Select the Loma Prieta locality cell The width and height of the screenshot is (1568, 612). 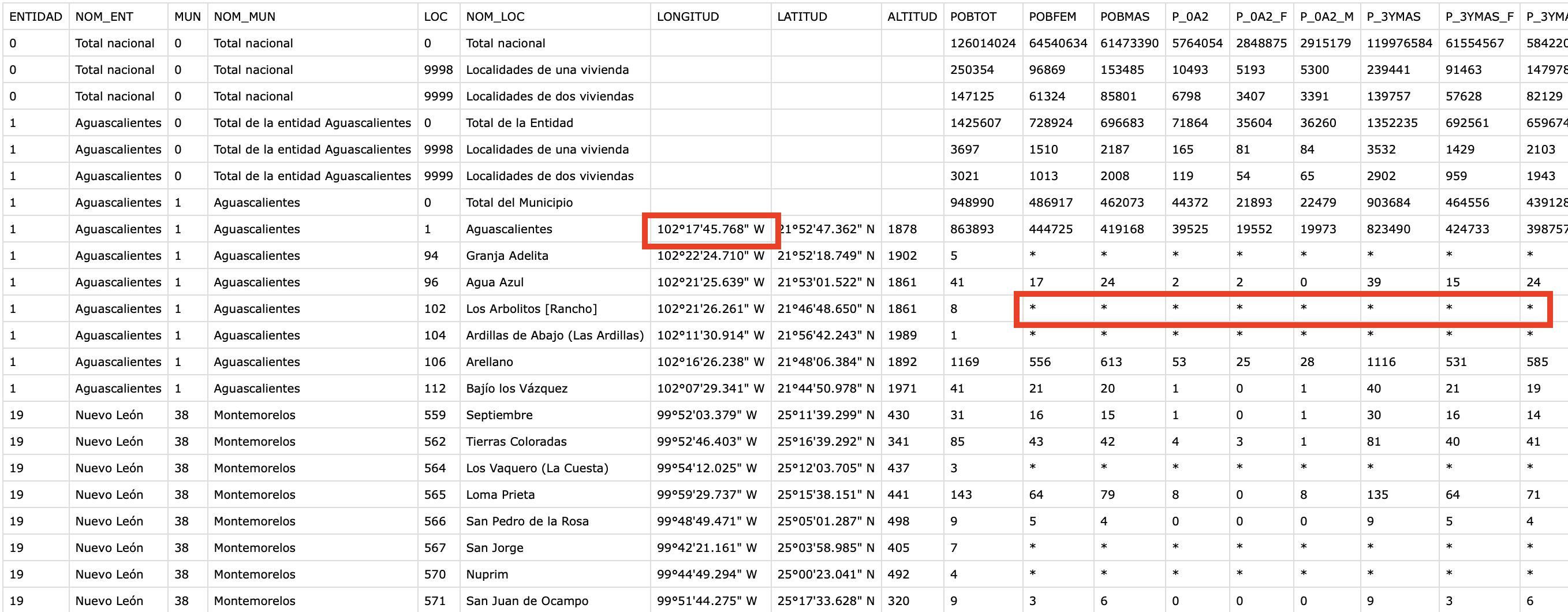coord(500,495)
